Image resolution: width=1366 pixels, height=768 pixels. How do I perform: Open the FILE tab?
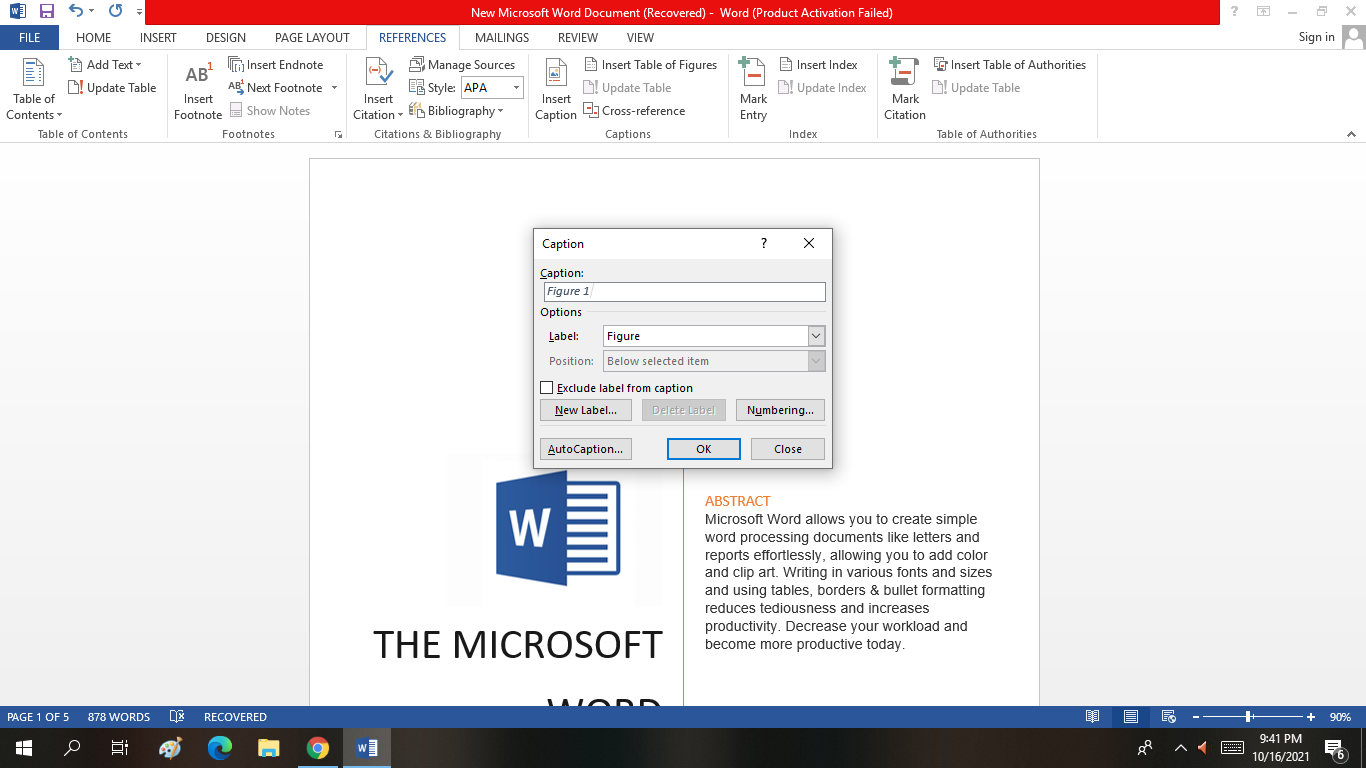click(29, 37)
